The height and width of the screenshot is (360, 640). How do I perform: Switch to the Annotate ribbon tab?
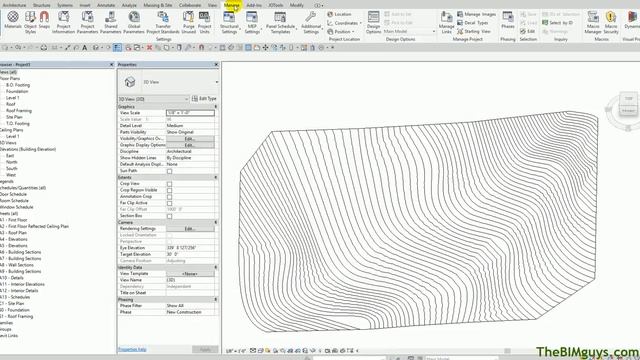point(106,5)
